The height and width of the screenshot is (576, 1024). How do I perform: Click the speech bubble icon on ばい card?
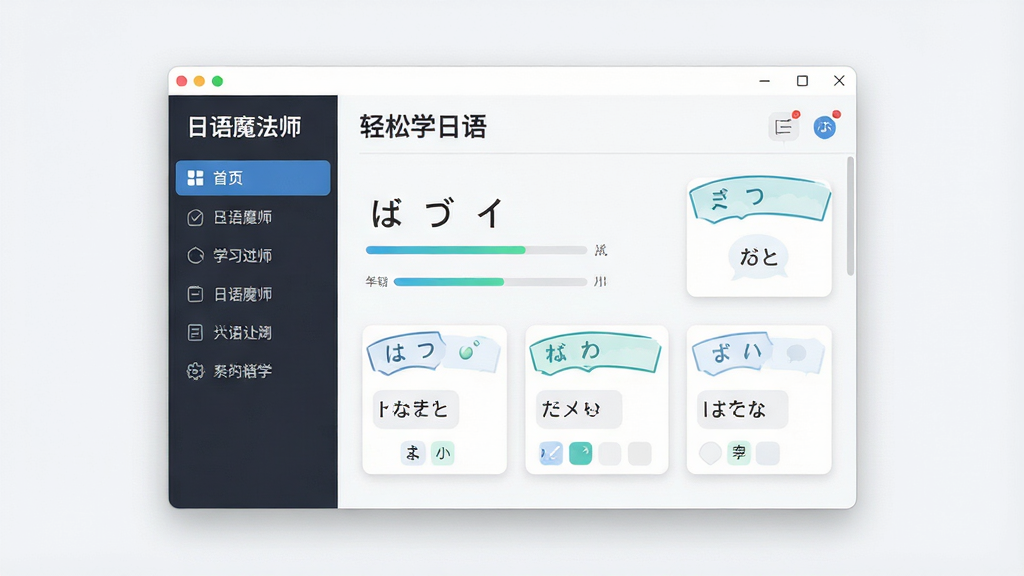coord(797,353)
